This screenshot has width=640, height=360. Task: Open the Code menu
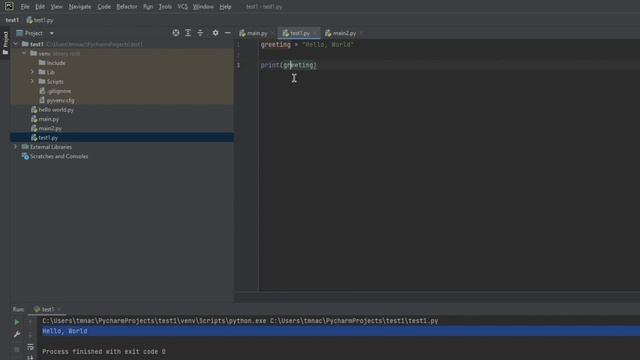[104, 7]
